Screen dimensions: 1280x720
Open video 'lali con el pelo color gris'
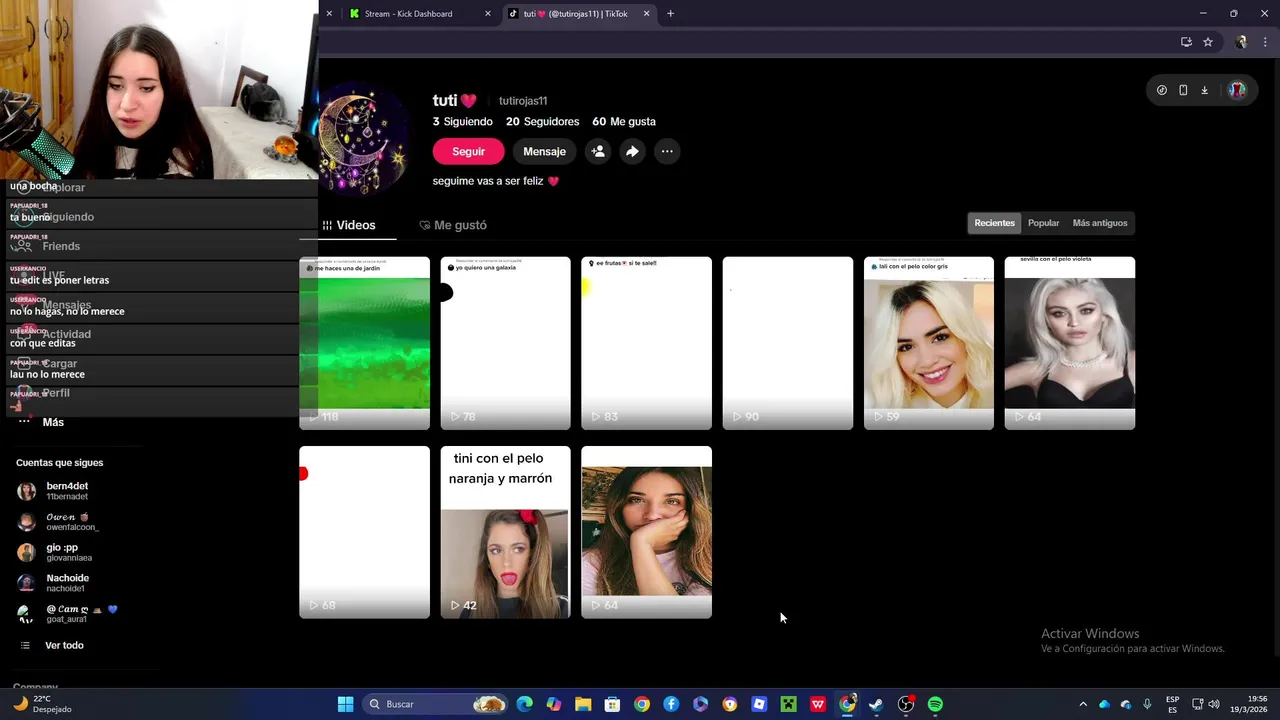pyautogui.click(x=928, y=343)
